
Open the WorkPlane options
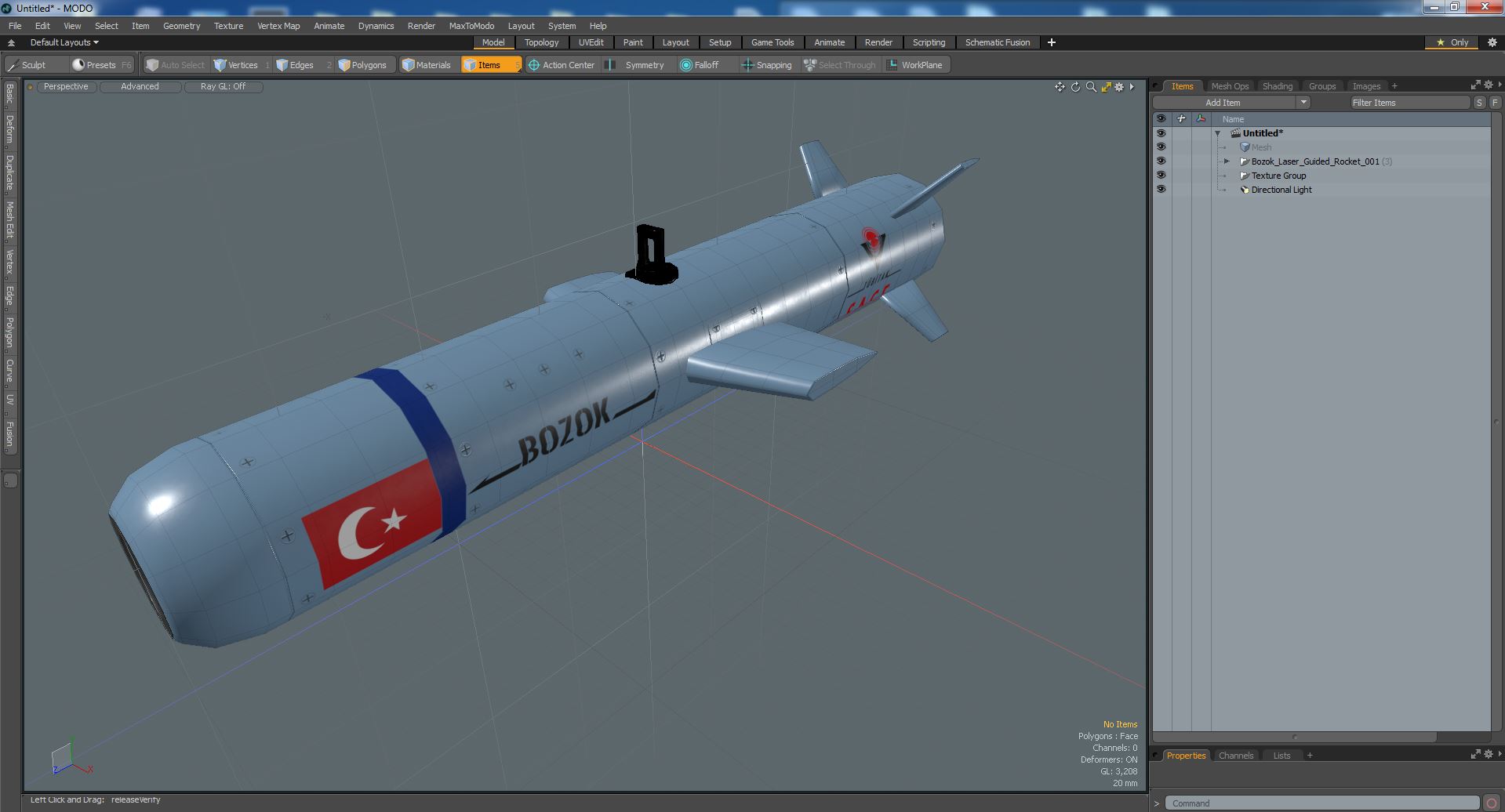click(x=917, y=65)
